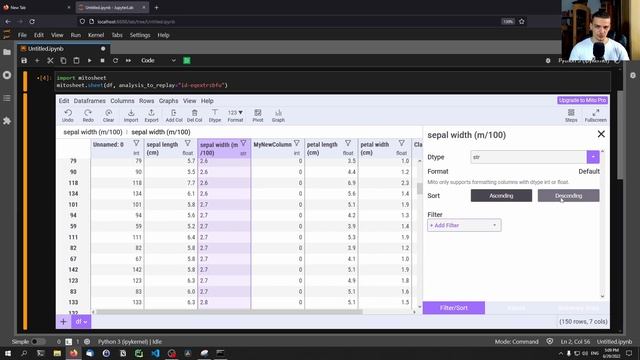Open the Add Filter dropdown
This screenshot has height=360, width=640.
point(464,225)
